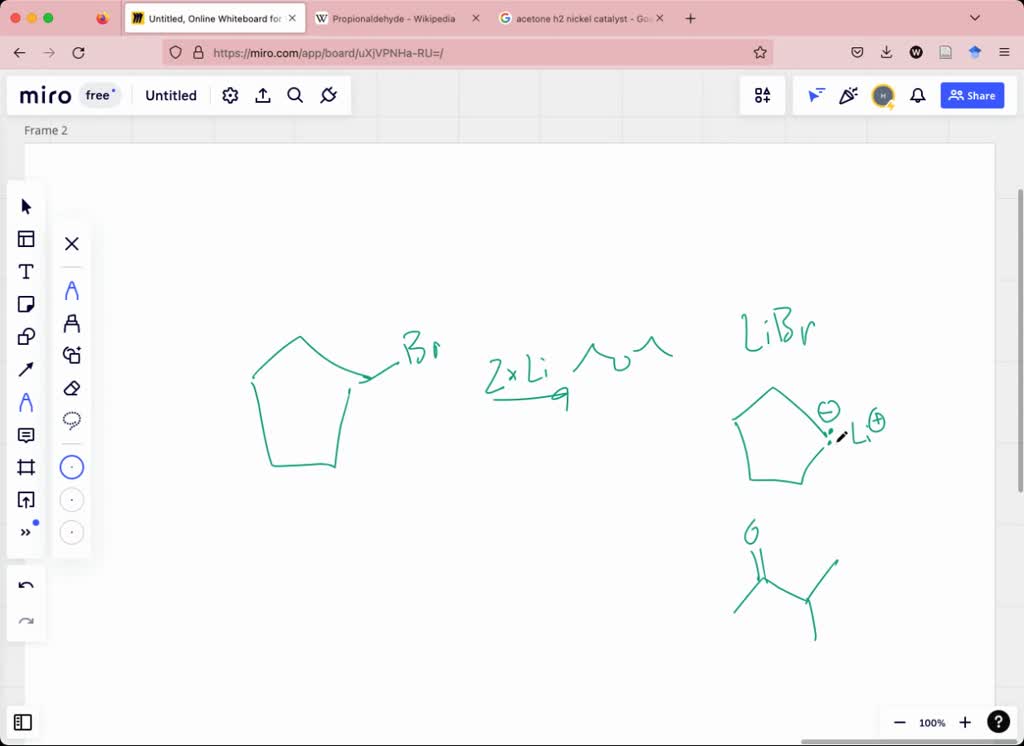Open the browser tab list dropdown
This screenshot has height=746, width=1024.
(974, 17)
